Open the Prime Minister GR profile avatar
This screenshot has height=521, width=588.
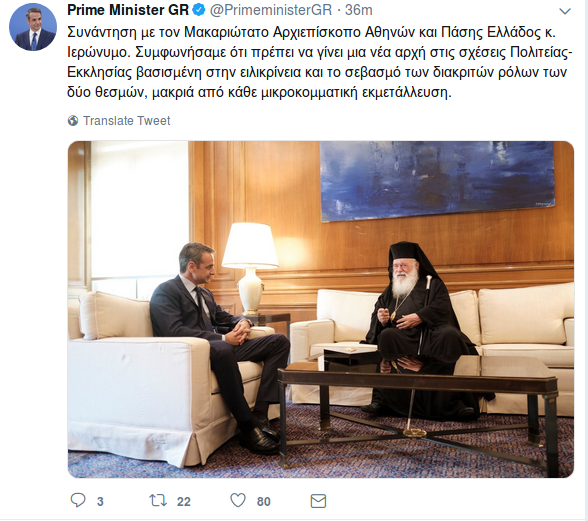click(33, 27)
